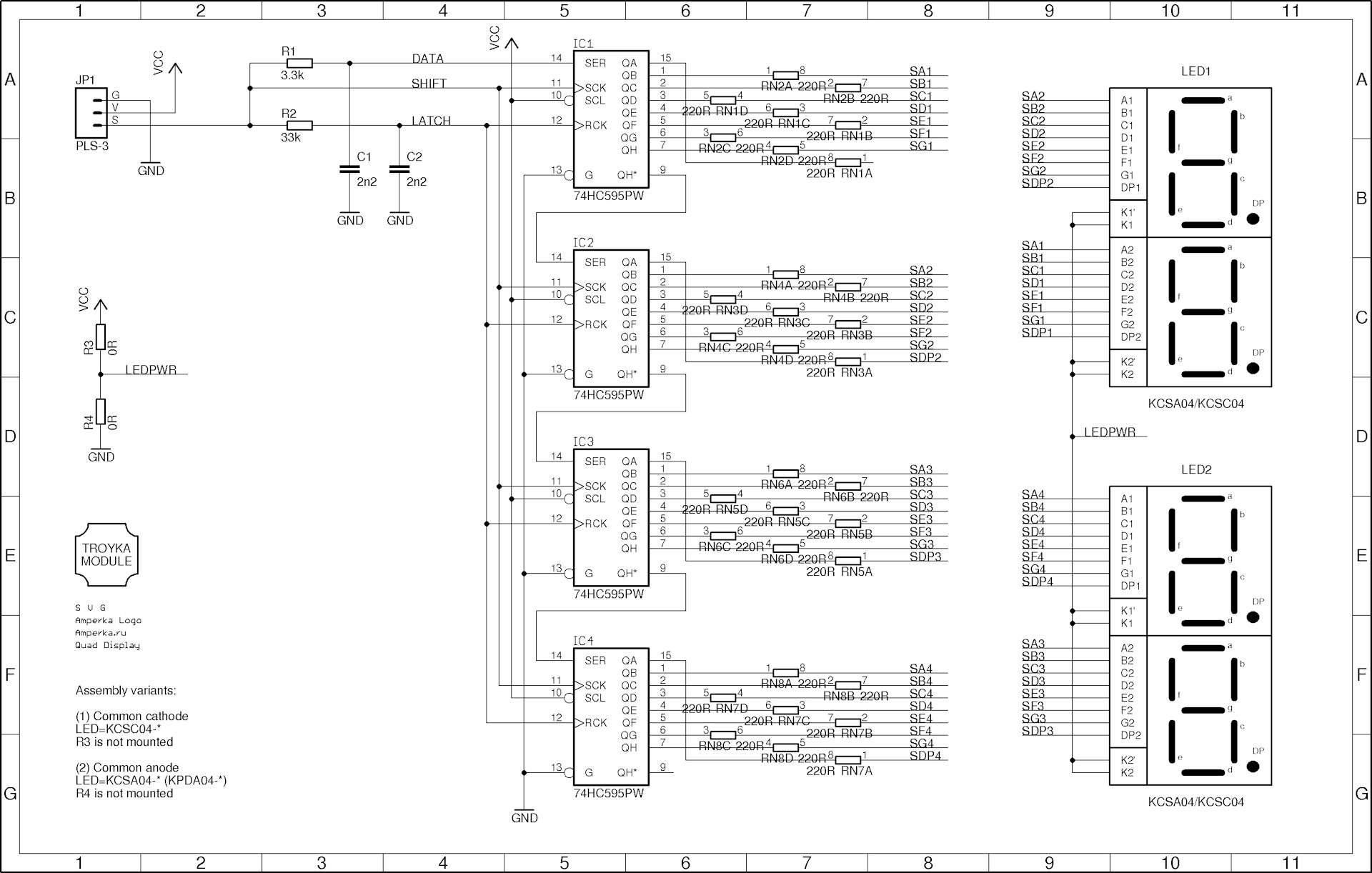Image resolution: width=1372 pixels, height=873 pixels.
Task: Click the '(1) Common cathode' note
Action: click(132, 716)
